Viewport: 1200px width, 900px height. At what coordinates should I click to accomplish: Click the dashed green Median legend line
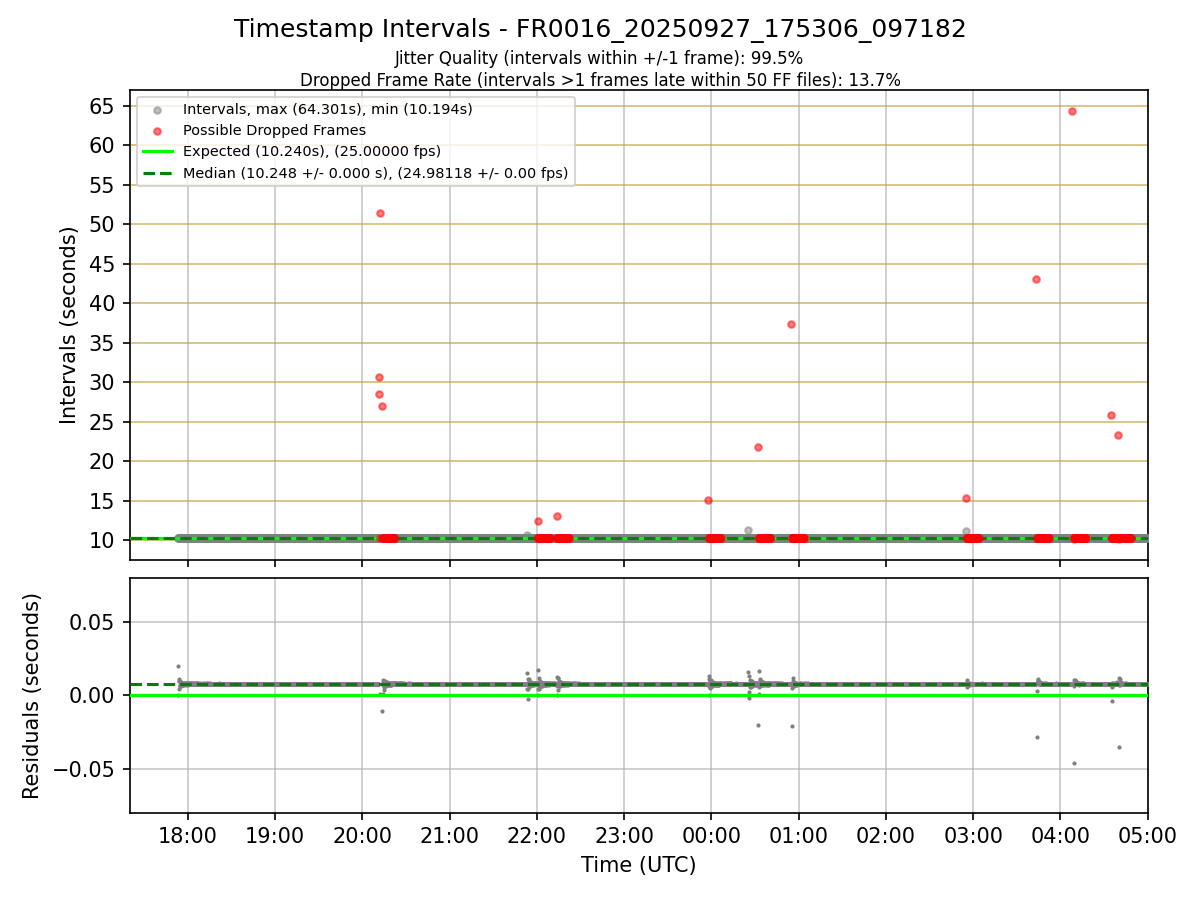click(x=158, y=173)
